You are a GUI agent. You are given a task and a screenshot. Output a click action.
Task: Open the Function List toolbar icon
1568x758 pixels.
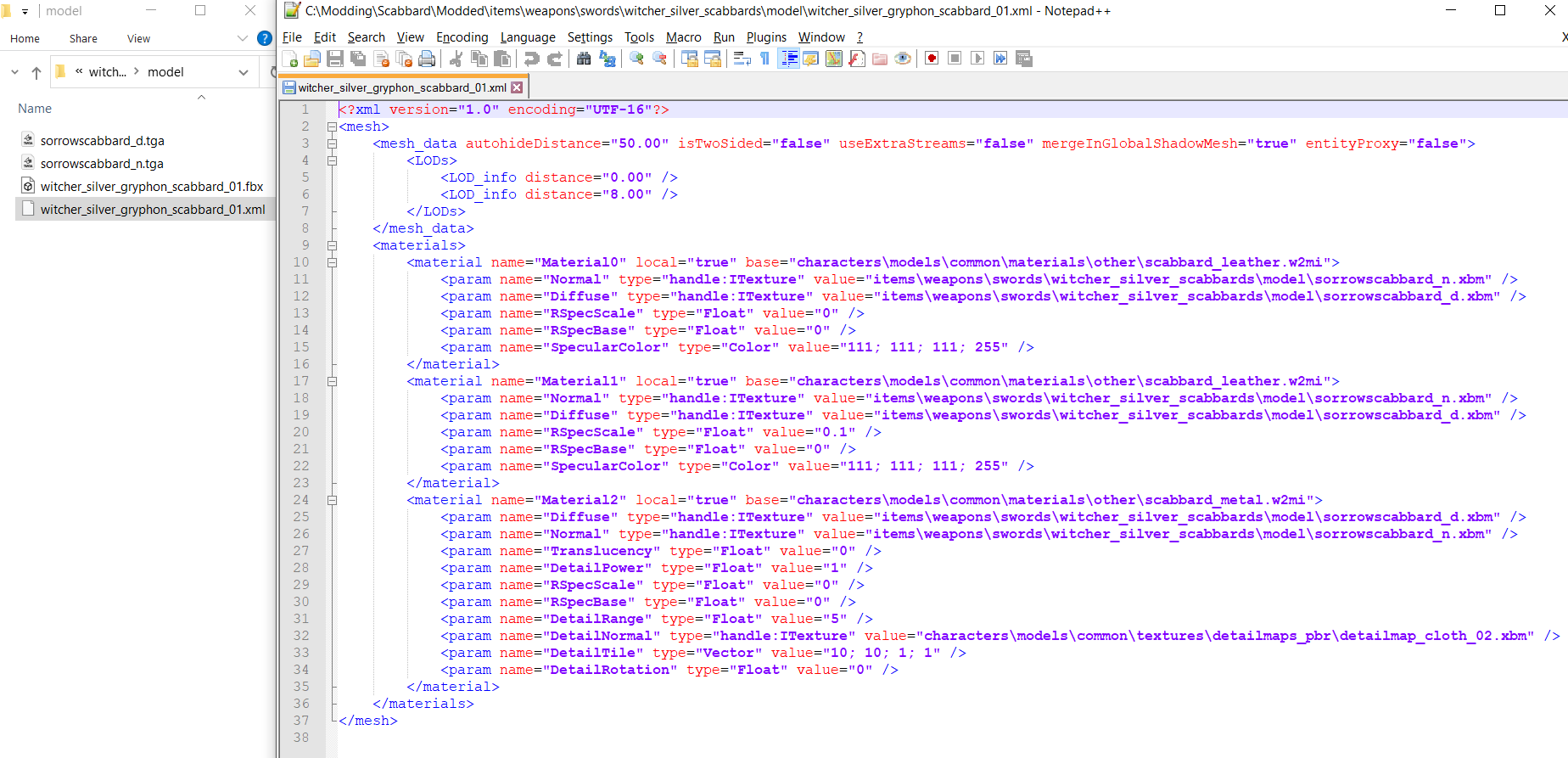857,59
